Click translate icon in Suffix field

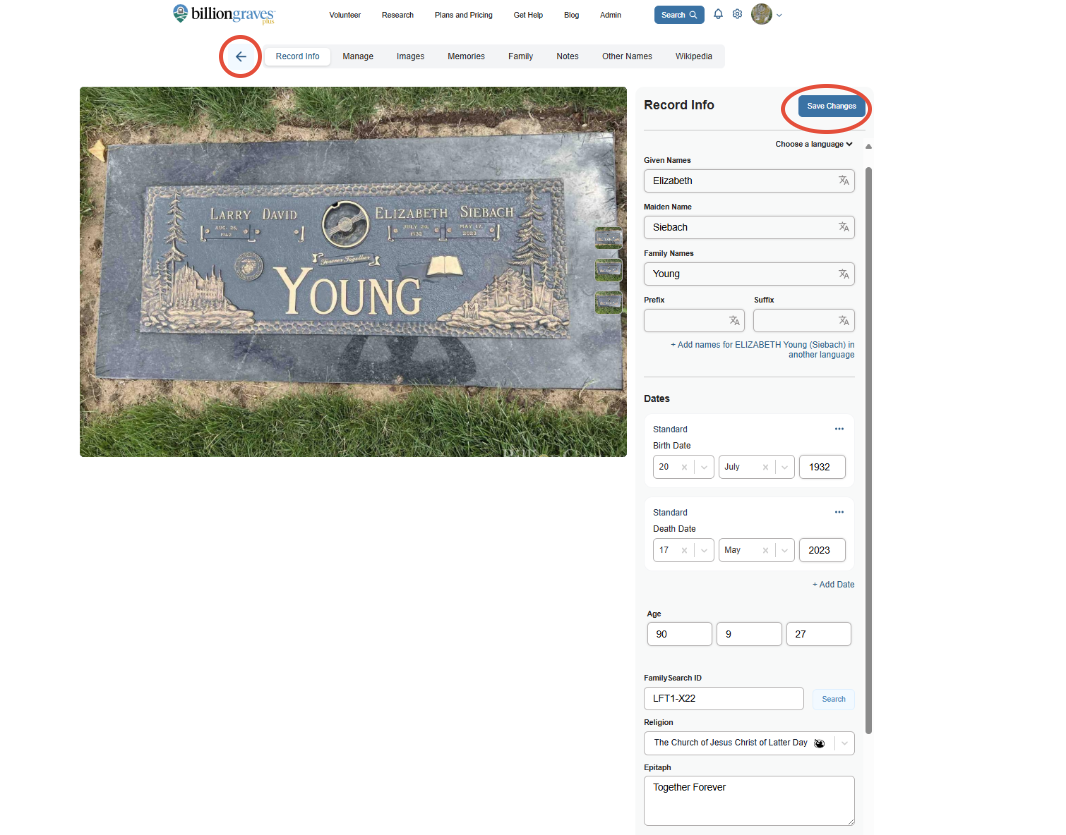tap(844, 320)
